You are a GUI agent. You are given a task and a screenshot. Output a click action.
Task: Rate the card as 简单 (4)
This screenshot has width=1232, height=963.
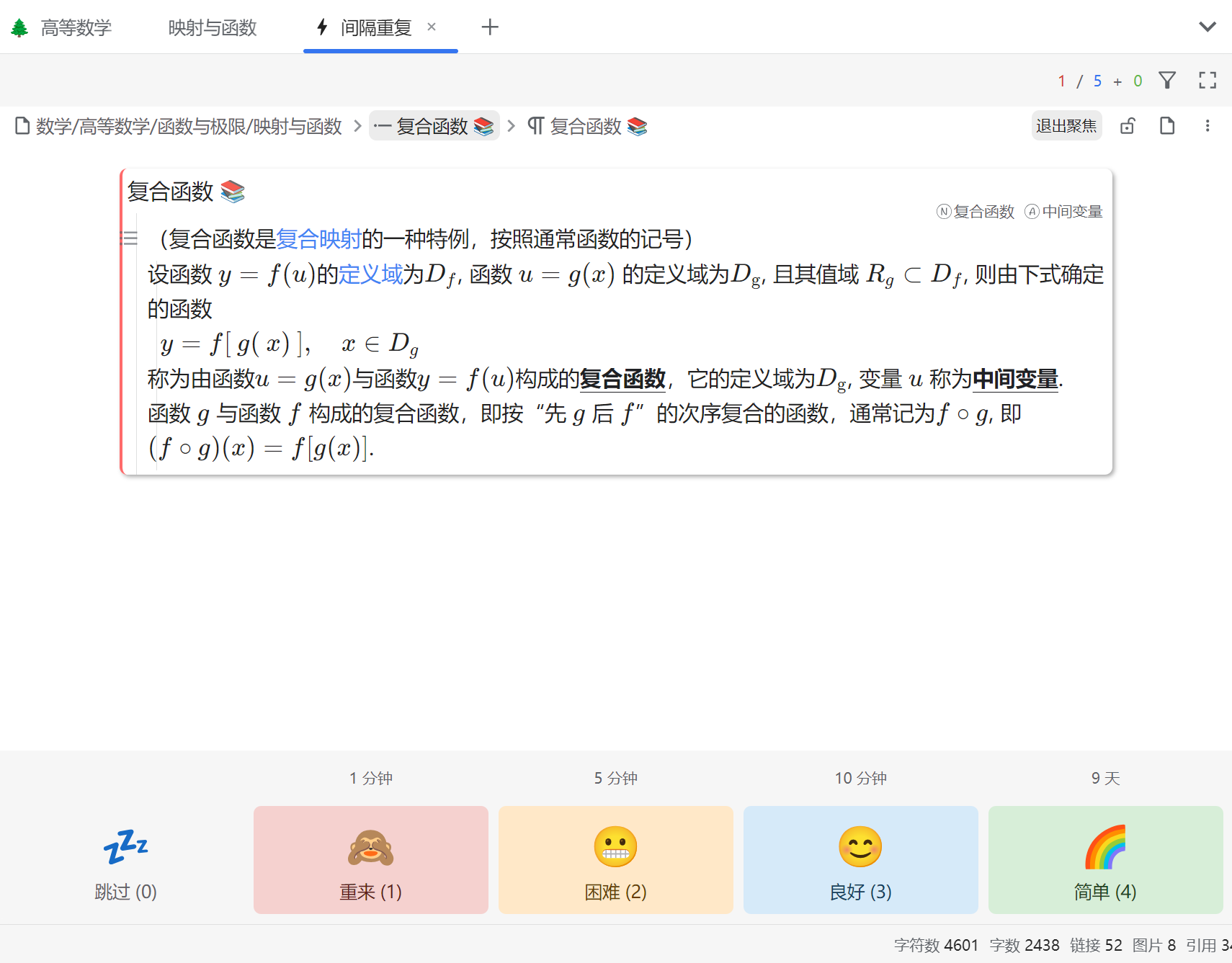point(1105,860)
